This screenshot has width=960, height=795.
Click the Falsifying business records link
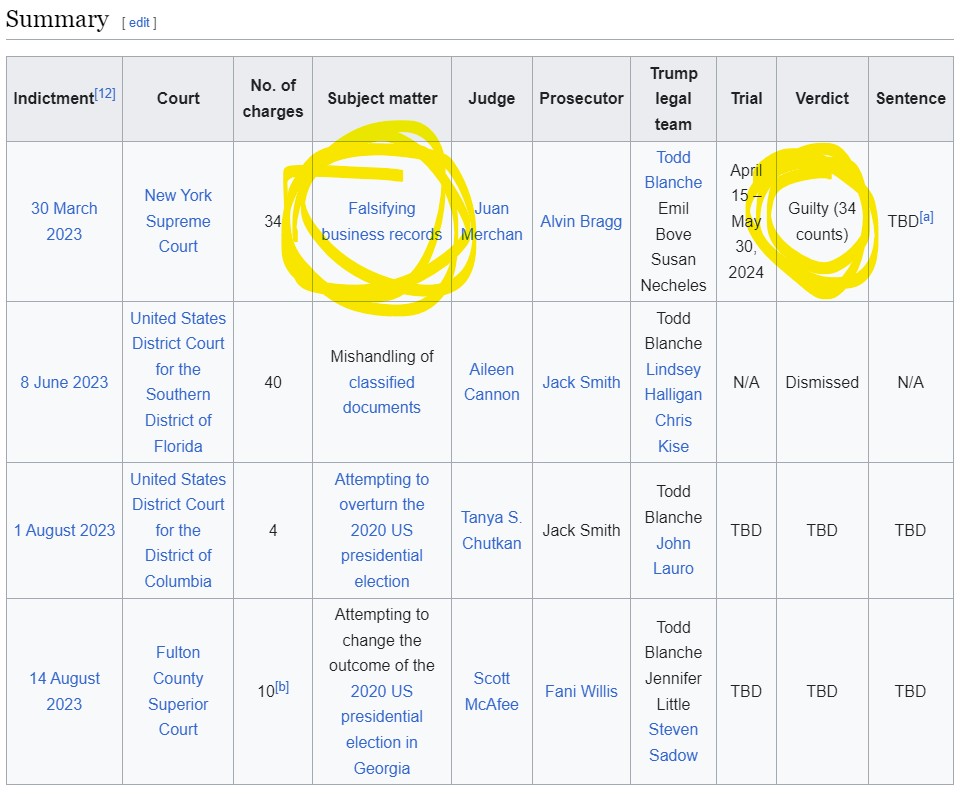tap(381, 221)
